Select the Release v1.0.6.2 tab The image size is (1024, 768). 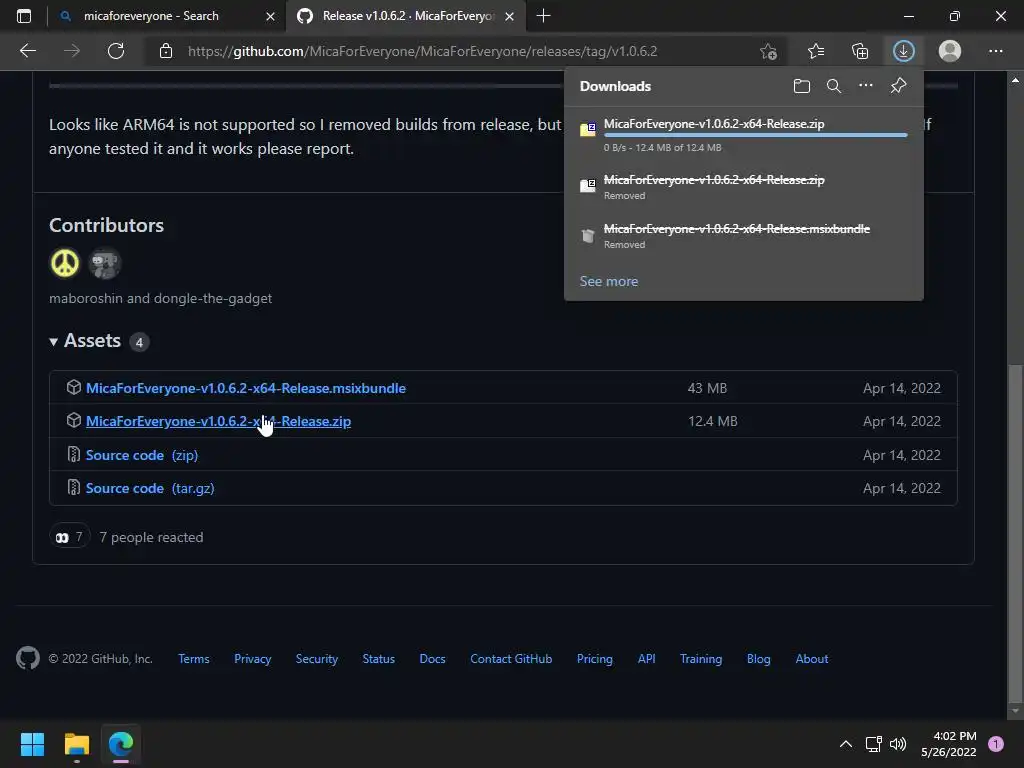point(404,16)
